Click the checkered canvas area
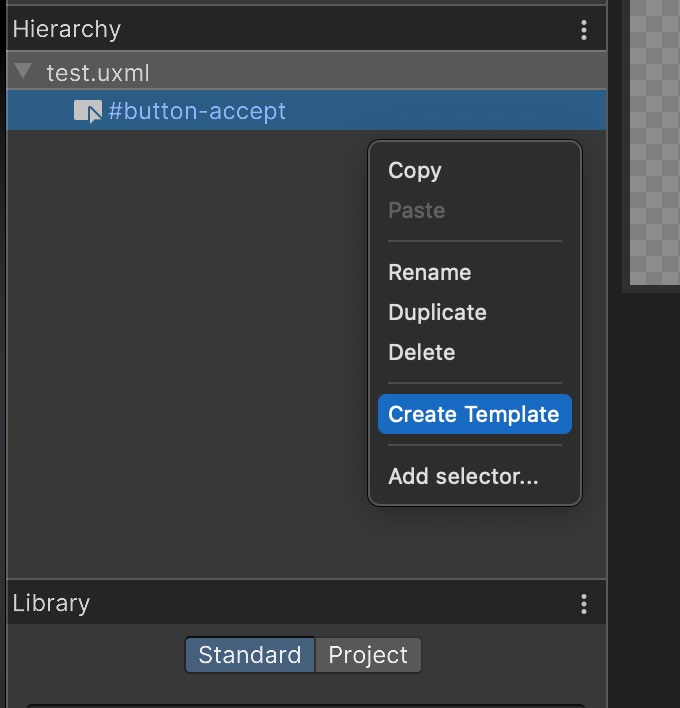 tap(655, 142)
